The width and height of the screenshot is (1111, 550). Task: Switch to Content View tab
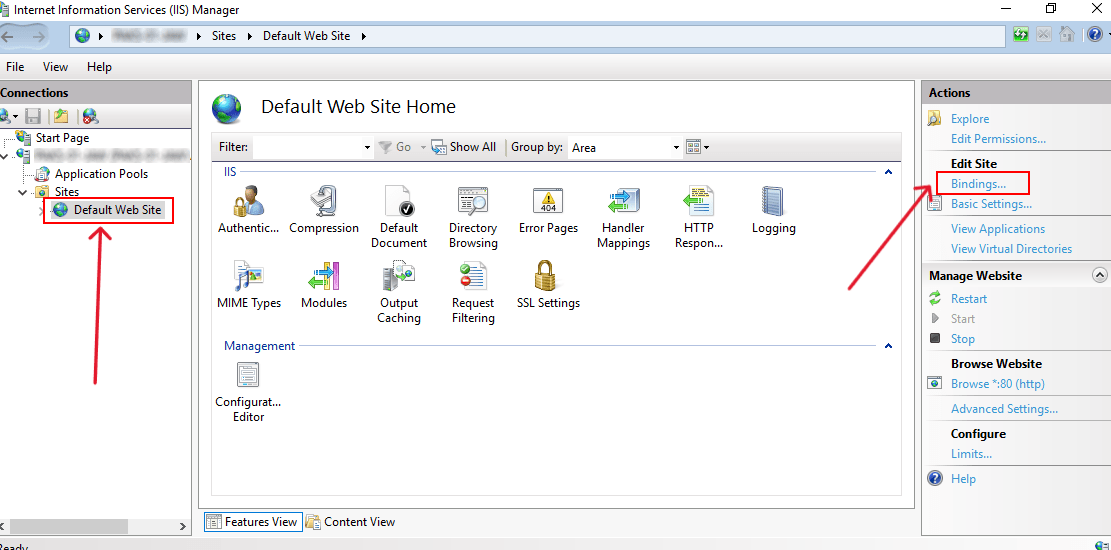pyautogui.click(x=351, y=522)
